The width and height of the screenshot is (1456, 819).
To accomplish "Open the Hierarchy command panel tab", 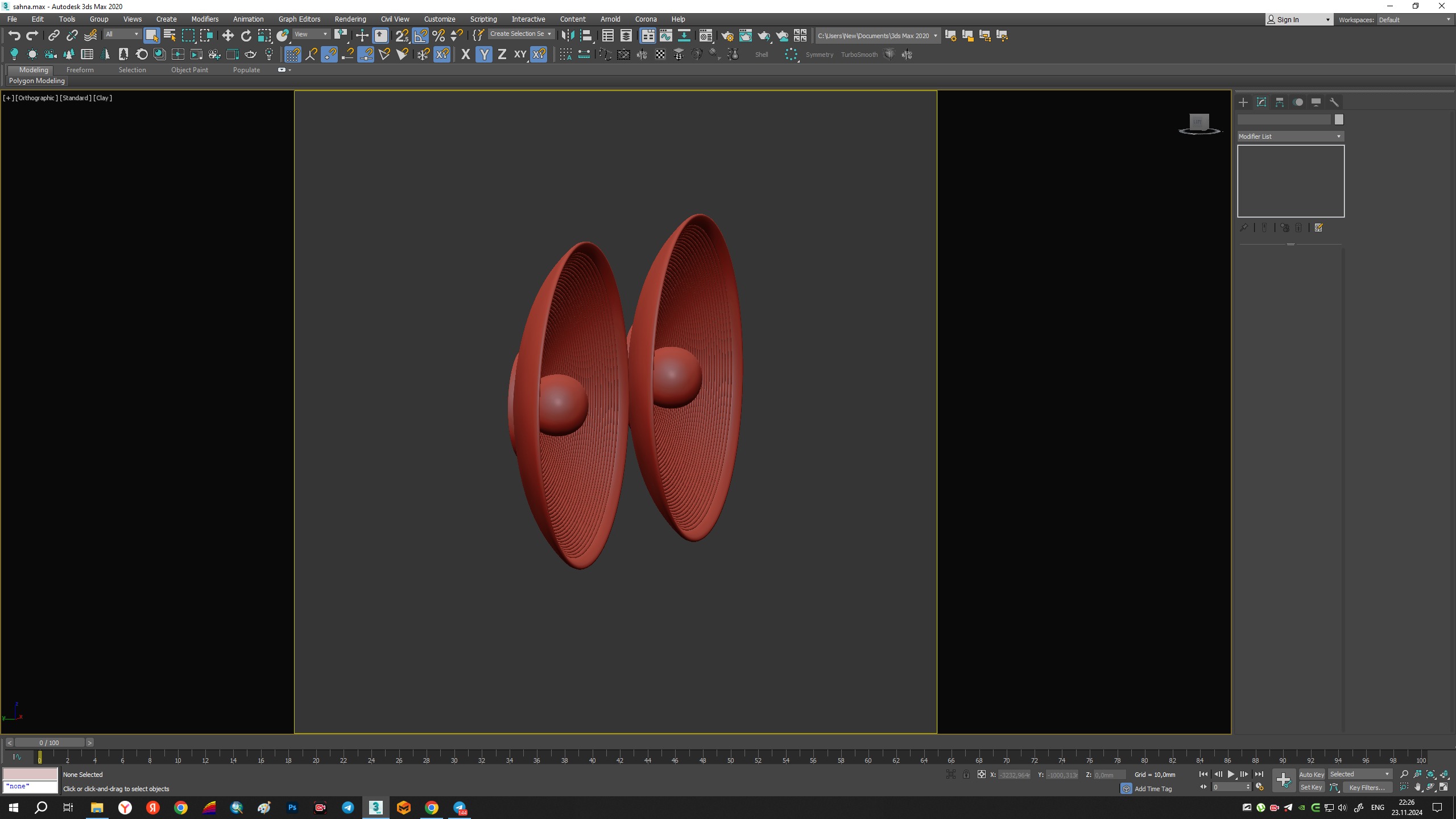I will pyautogui.click(x=1280, y=102).
